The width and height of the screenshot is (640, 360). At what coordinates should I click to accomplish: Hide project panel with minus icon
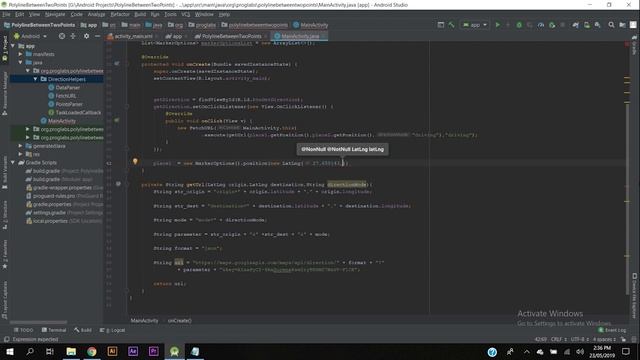97,36
